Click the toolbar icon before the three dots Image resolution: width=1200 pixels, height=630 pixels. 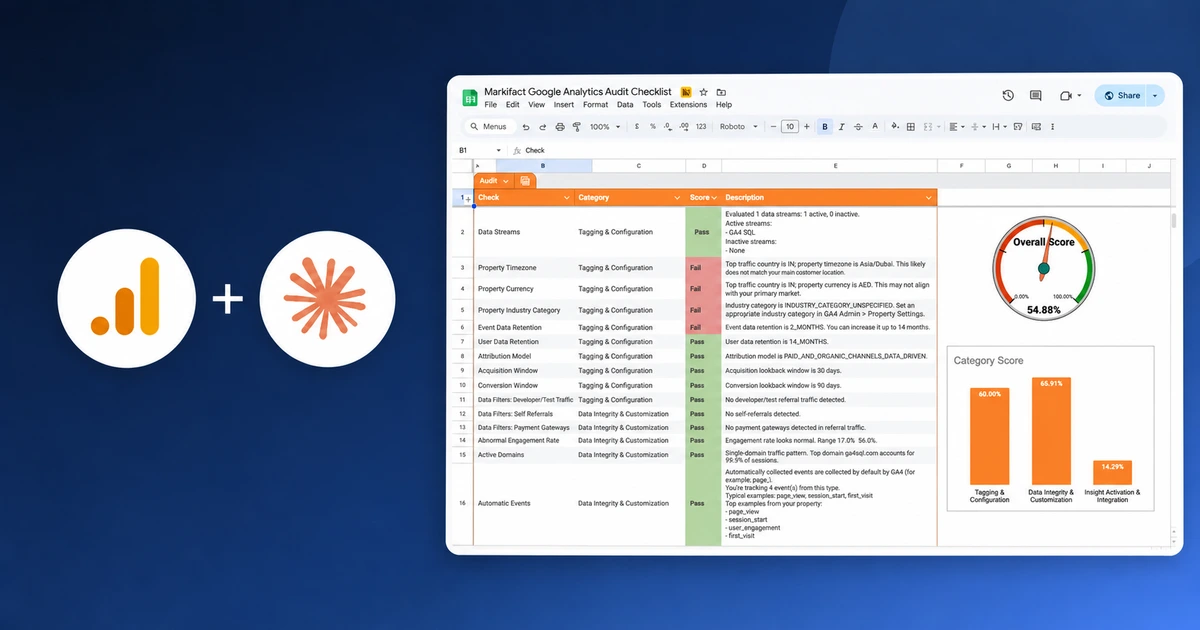click(x=1036, y=127)
